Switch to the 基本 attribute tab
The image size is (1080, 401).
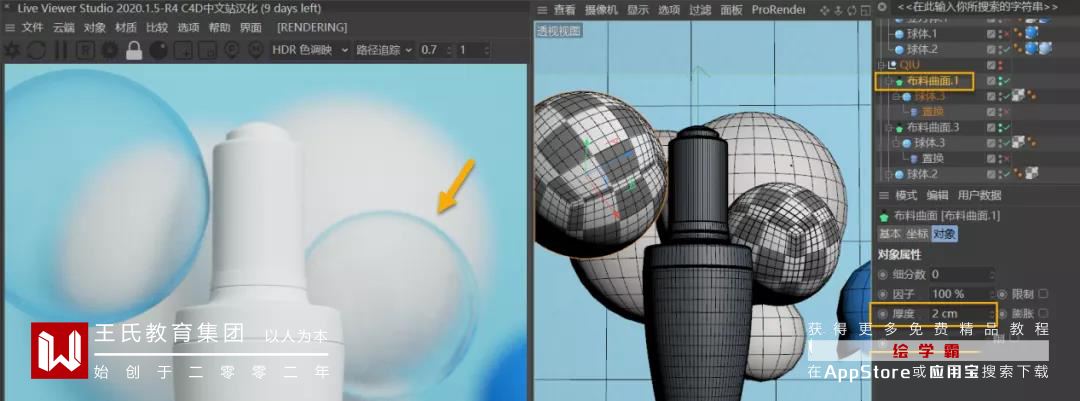(890, 234)
